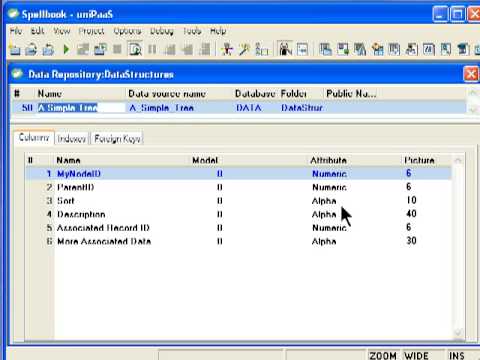Click the Public Na... column header
480x360 pixels.
(x=351, y=94)
